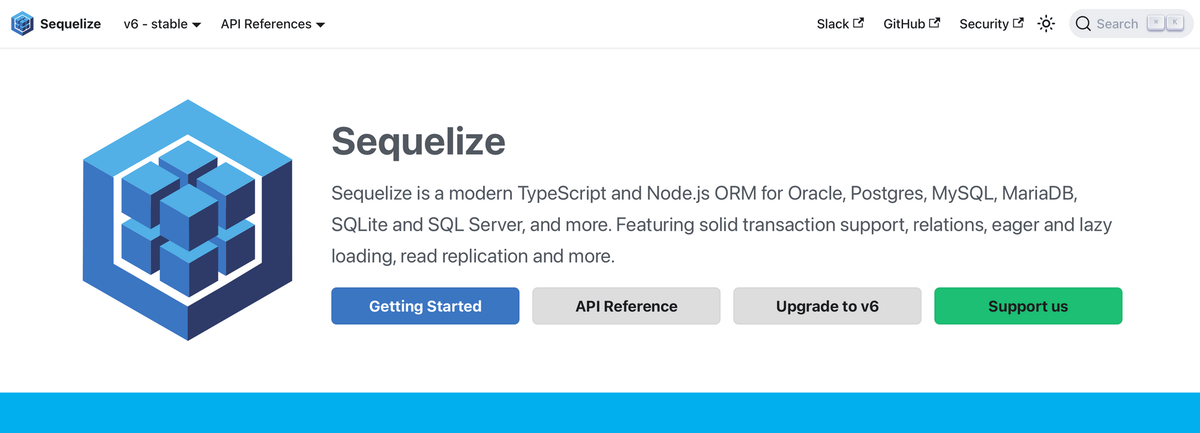Go to the GitHub navbar link
Screen dimensions: 1200x433
pos(904,24)
